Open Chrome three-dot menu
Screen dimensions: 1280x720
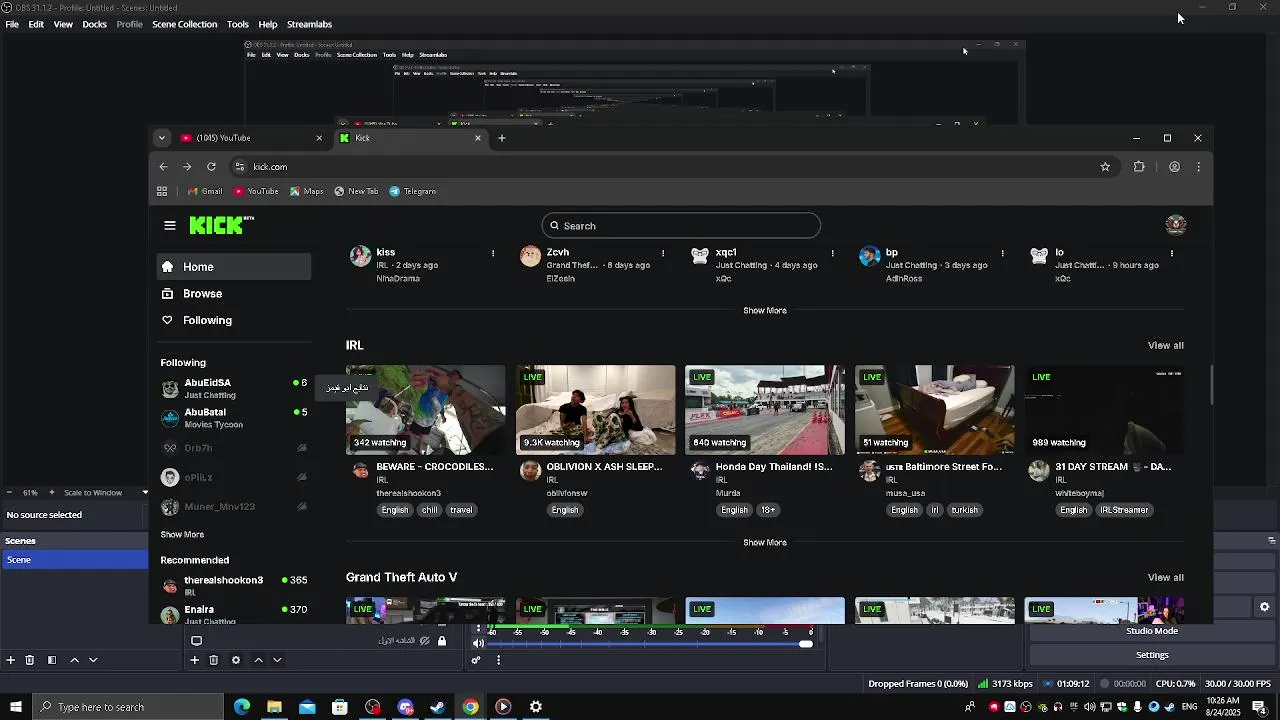[1198, 167]
